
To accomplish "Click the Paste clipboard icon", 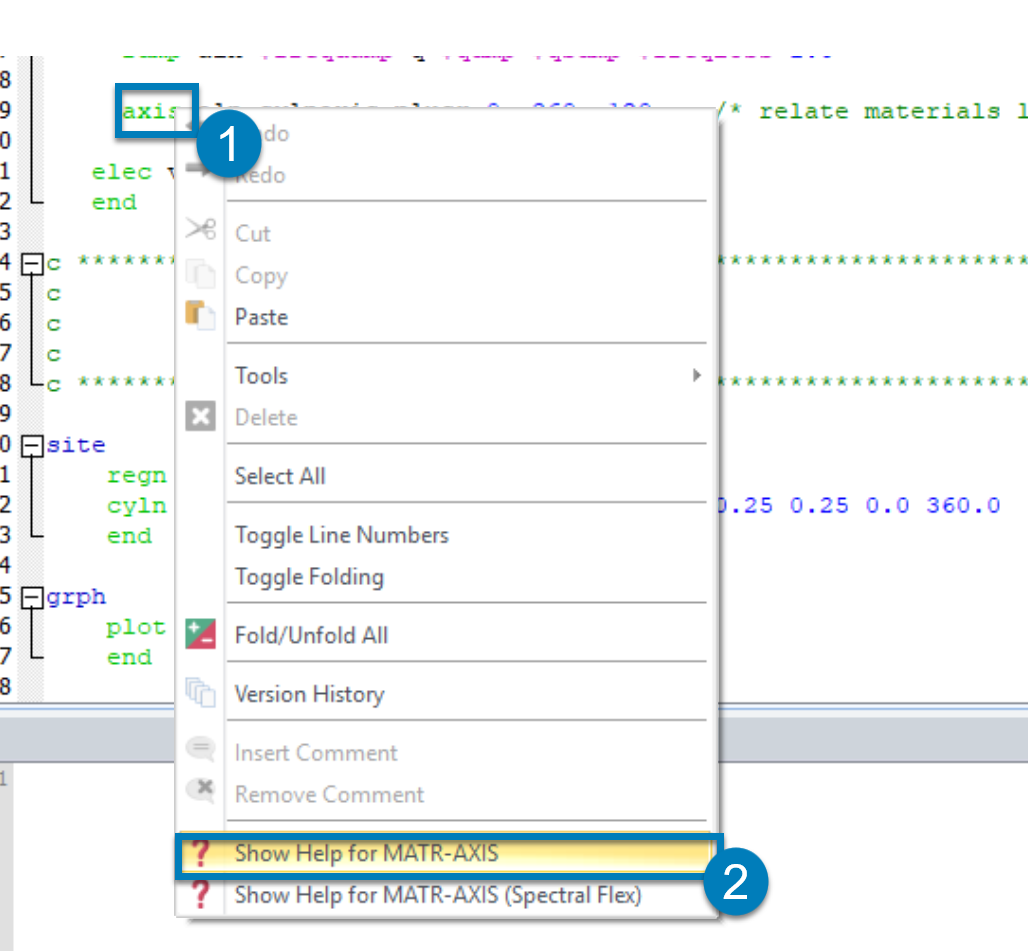I will (200, 316).
